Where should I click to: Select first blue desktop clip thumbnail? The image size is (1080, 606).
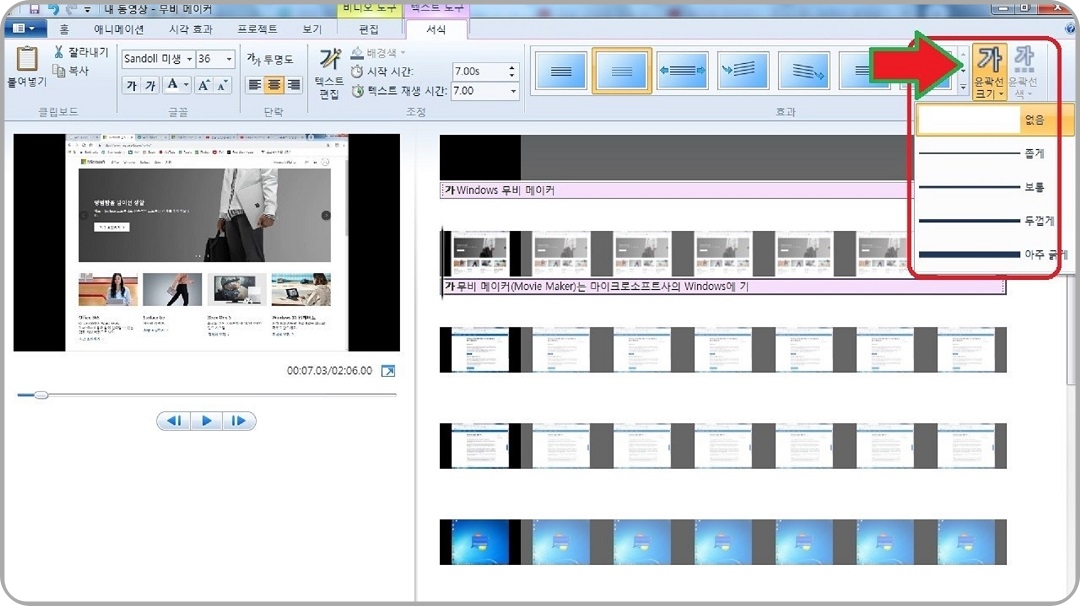tap(480, 542)
